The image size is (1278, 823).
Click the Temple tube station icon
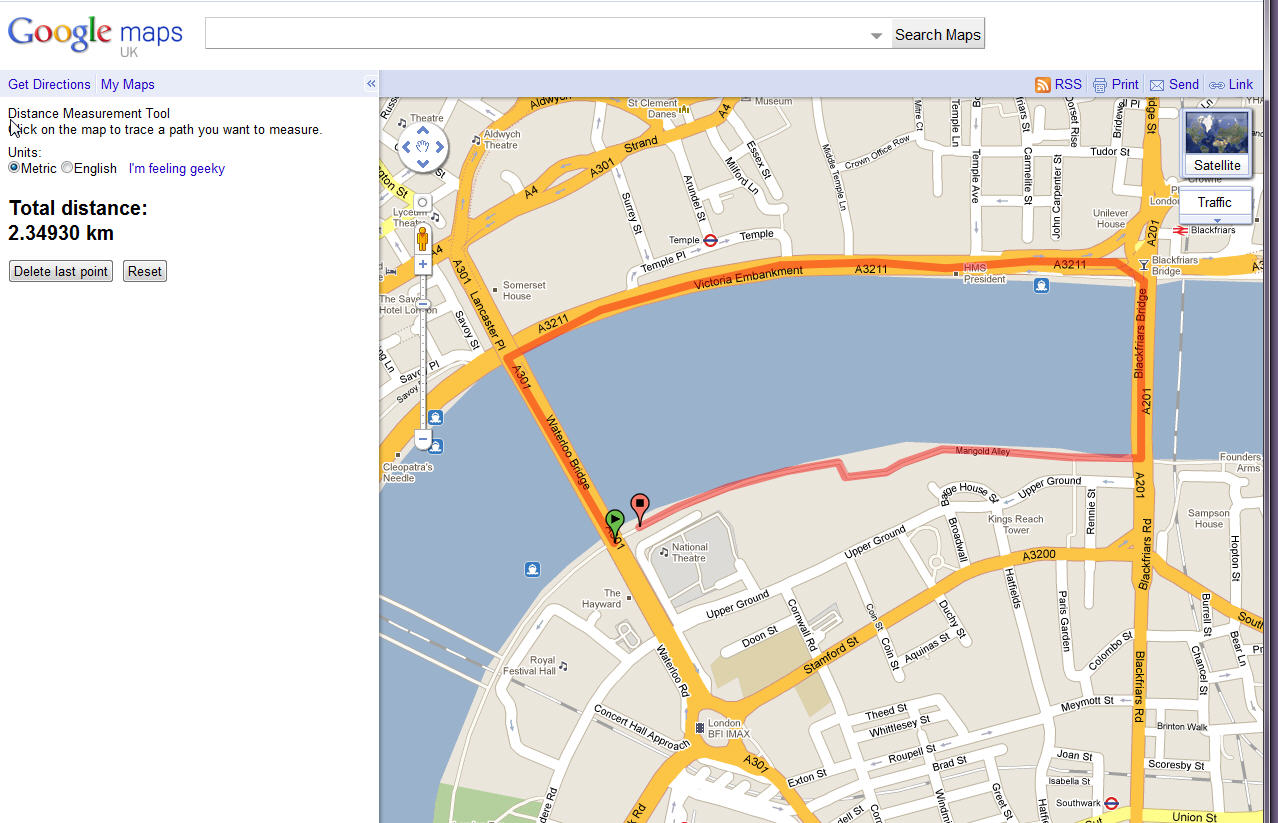click(710, 240)
